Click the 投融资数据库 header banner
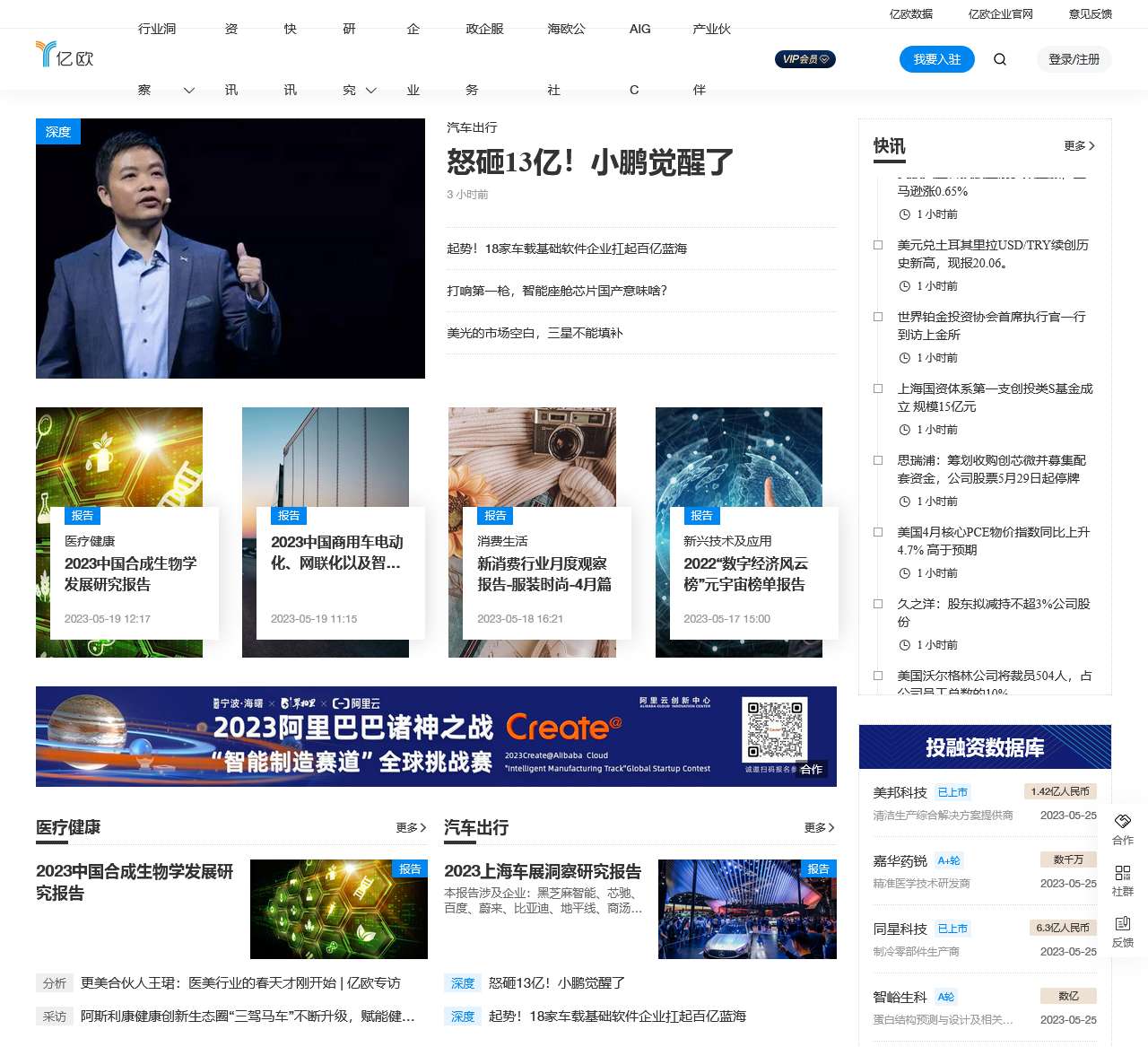 [x=985, y=747]
